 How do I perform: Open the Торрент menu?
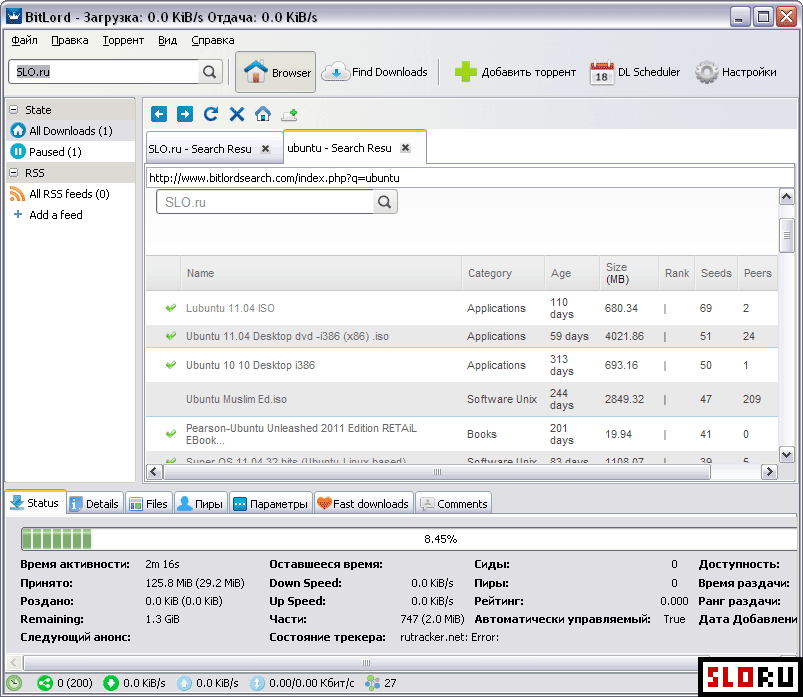click(123, 40)
